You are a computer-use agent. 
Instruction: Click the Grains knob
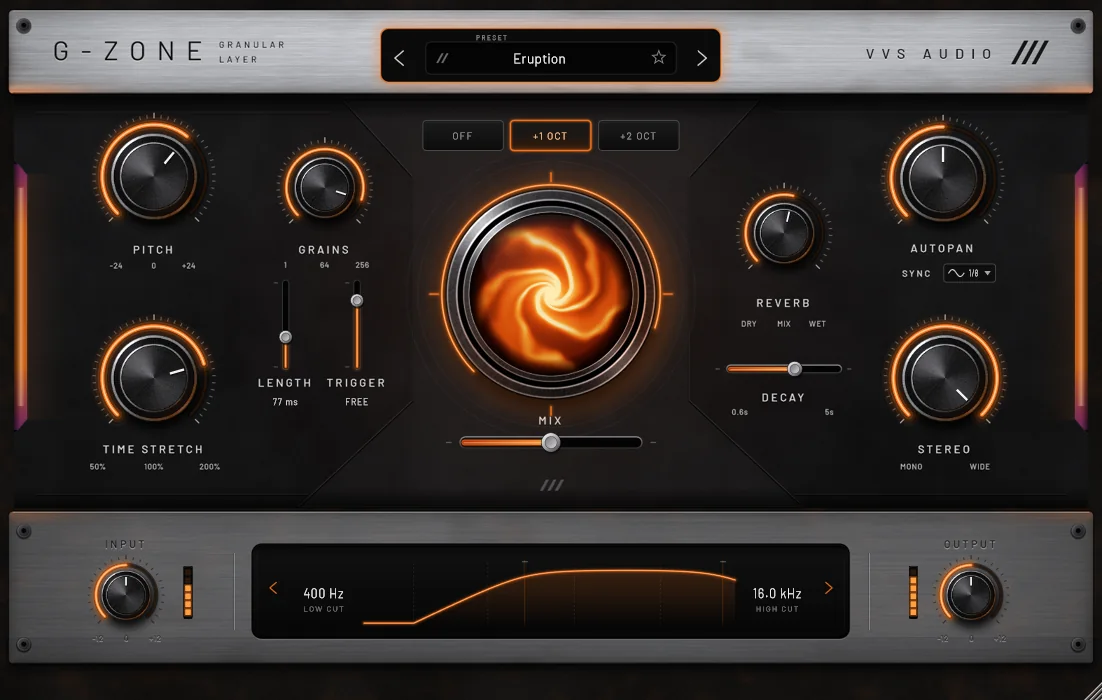coord(324,188)
